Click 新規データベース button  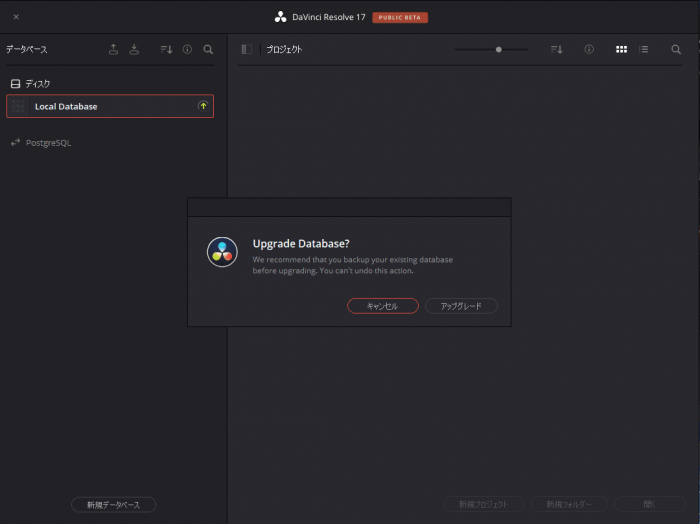113,504
